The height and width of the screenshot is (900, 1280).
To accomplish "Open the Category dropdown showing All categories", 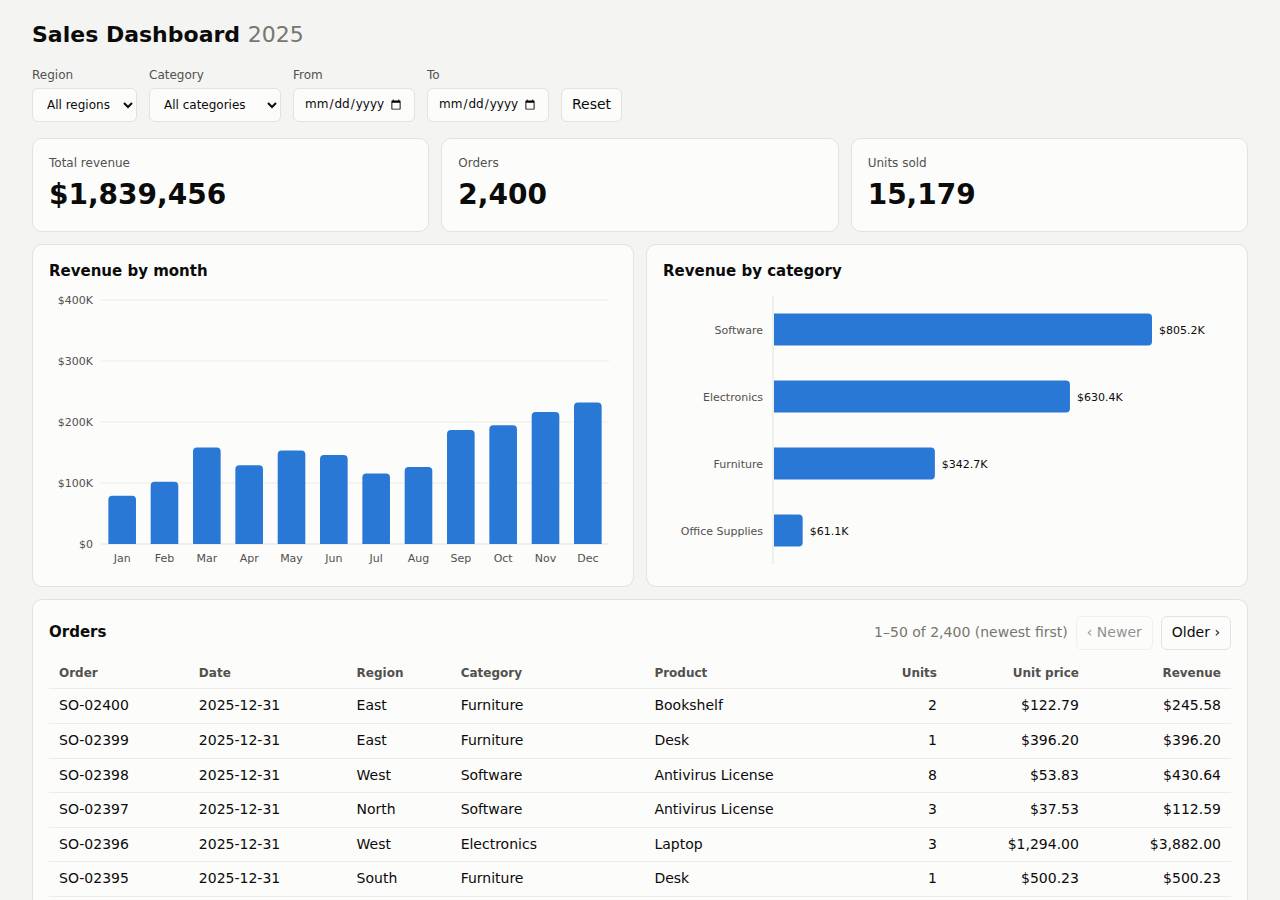I will pyautogui.click(x=215, y=105).
